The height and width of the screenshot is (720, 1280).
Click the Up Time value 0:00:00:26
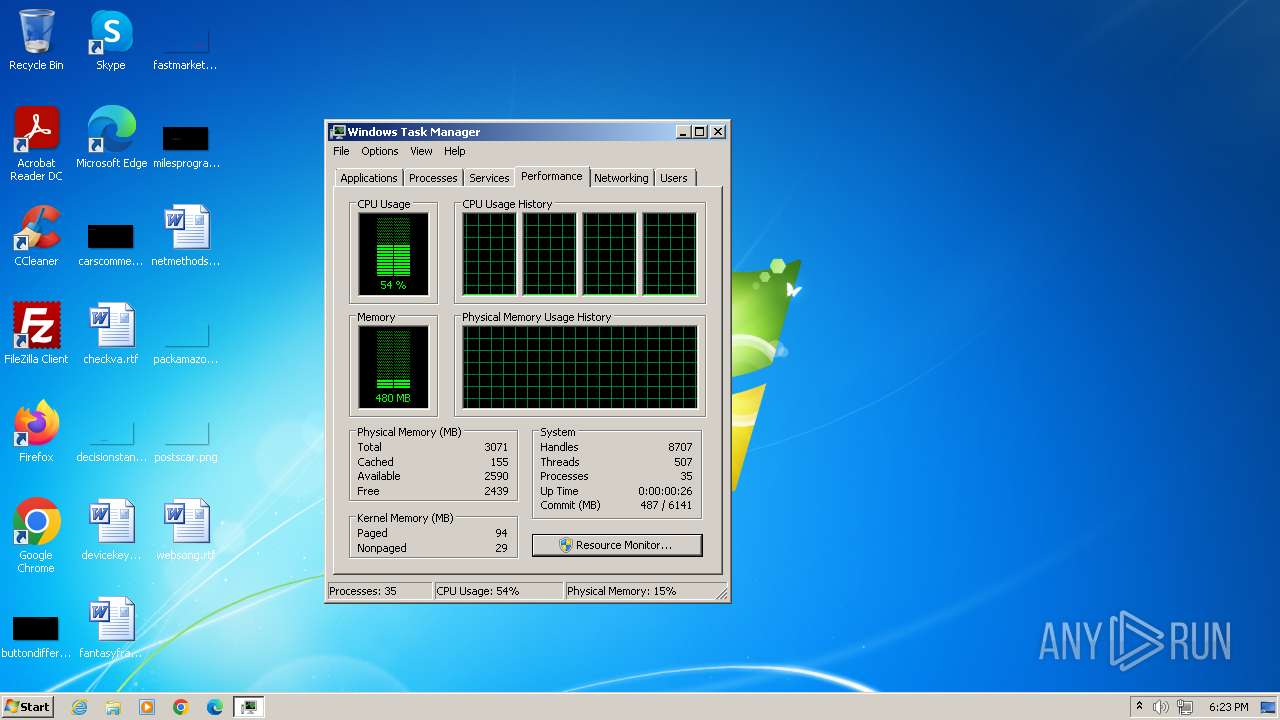(x=665, y=491)
